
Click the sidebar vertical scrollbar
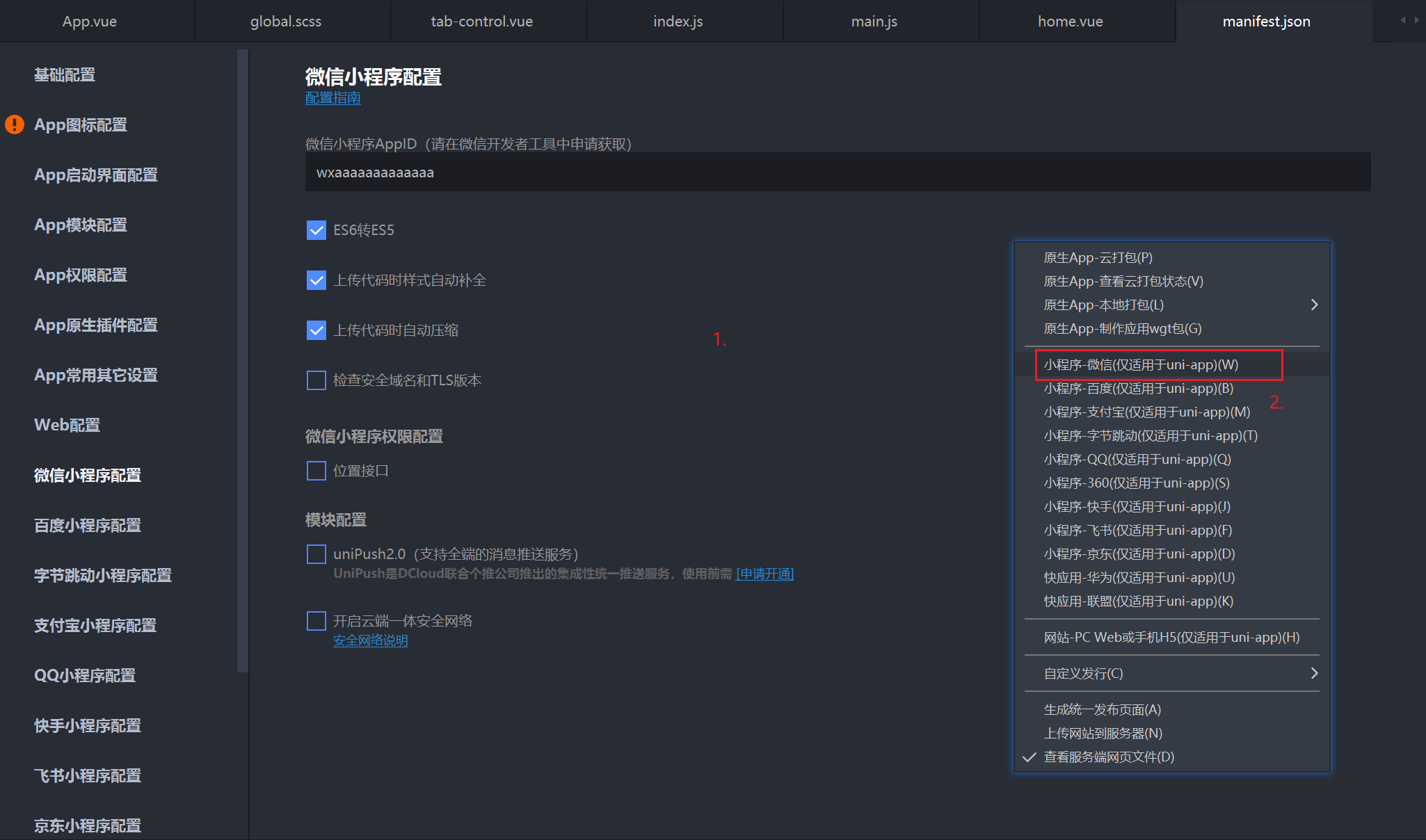point(242,360)
